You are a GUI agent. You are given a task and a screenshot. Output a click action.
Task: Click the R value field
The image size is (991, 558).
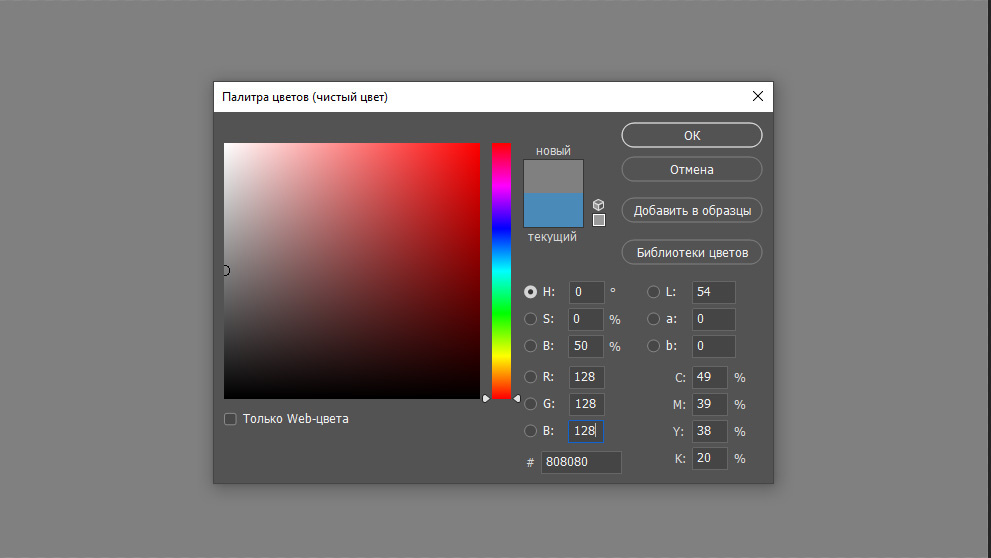(x=587, y=377)
